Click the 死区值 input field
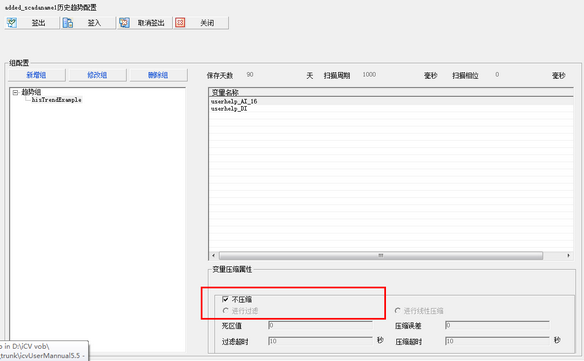584x361 pixels. (x=320, y=325)
